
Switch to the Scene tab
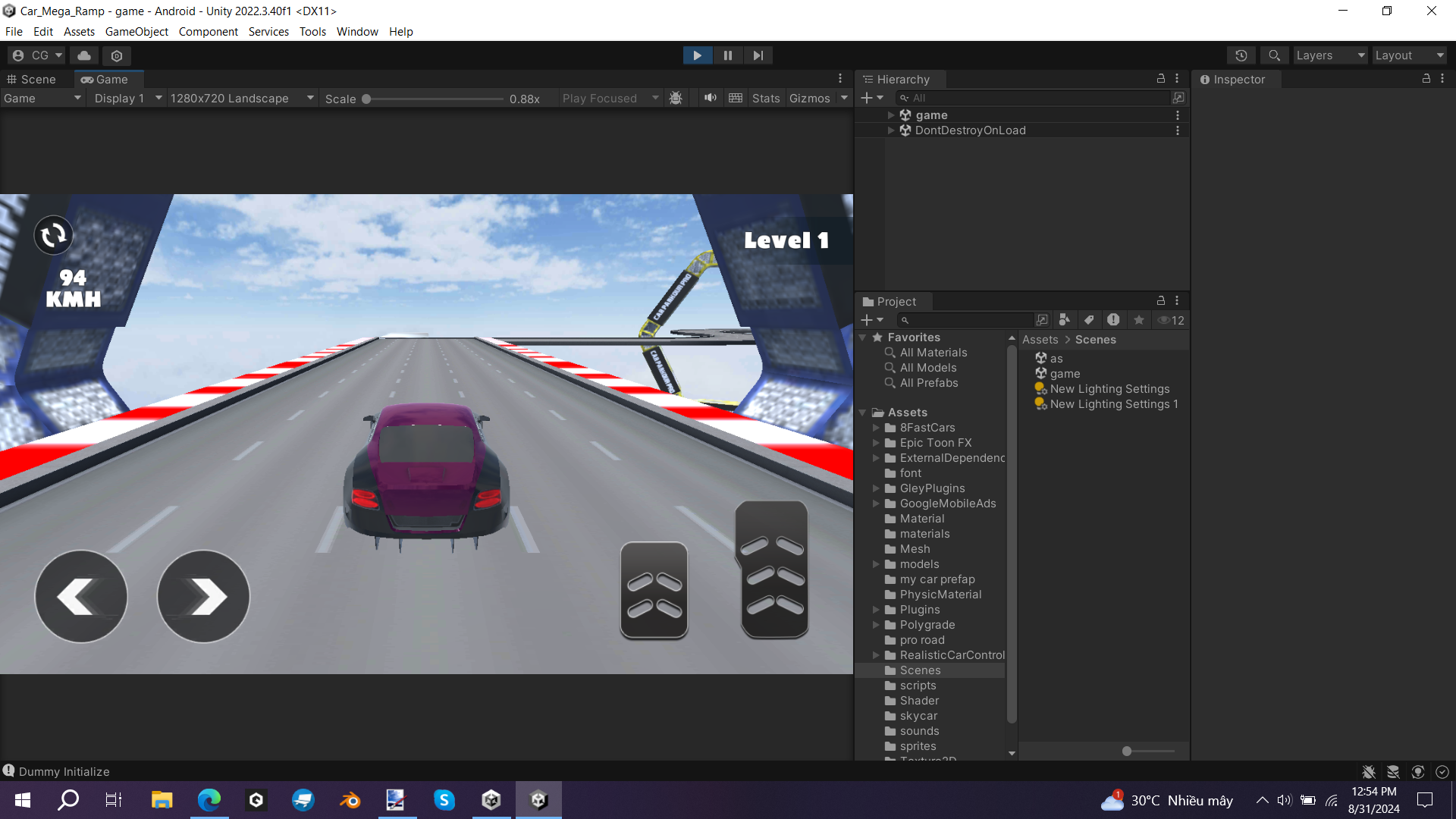[32, 80]
